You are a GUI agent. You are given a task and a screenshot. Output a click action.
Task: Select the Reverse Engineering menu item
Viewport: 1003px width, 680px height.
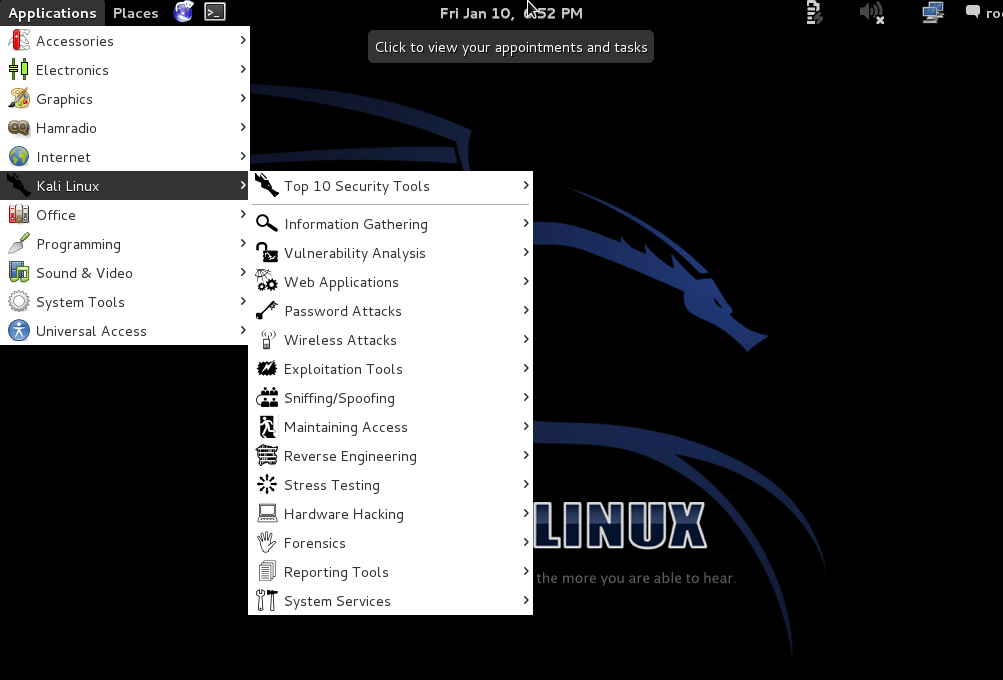350,456
